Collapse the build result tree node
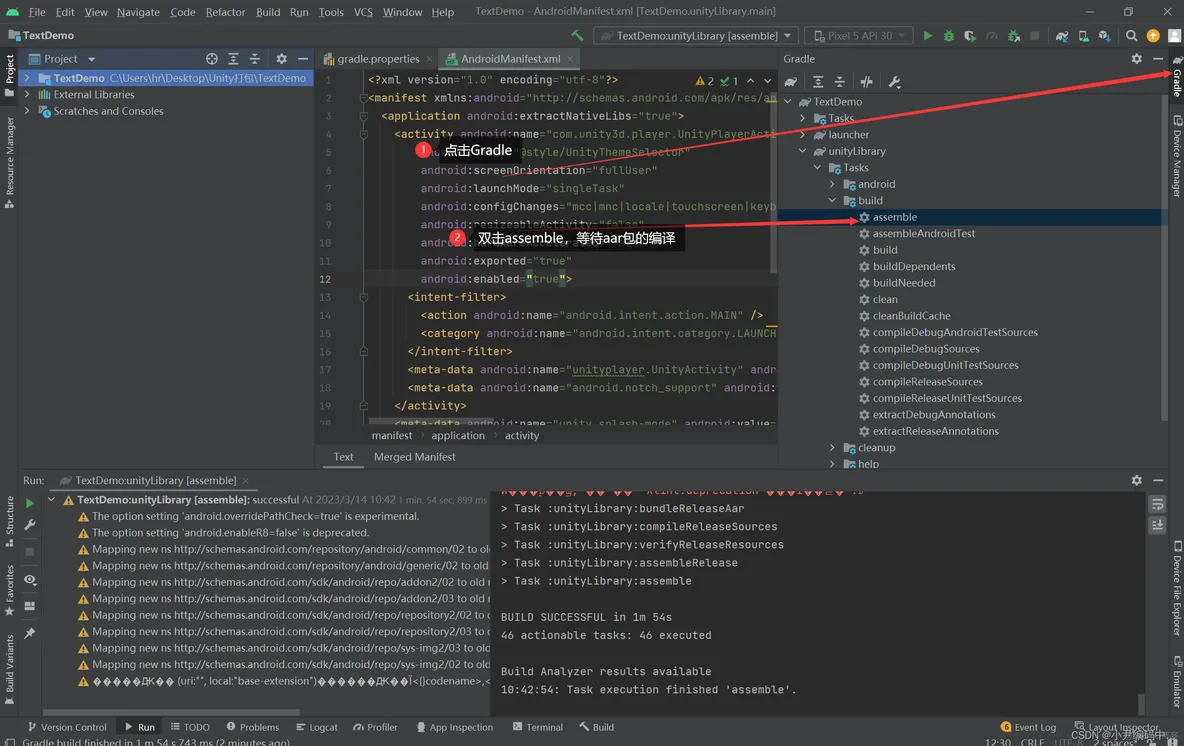This screenshot has height=746, width=1184. point(51,500)
